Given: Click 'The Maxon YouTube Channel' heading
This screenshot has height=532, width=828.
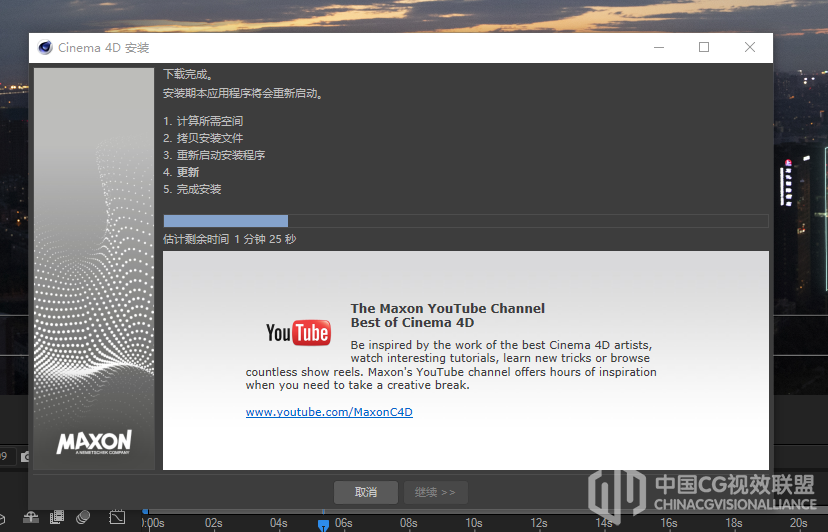Looking at the screenshot, I should pyautogui.click(x=447, y=309).
